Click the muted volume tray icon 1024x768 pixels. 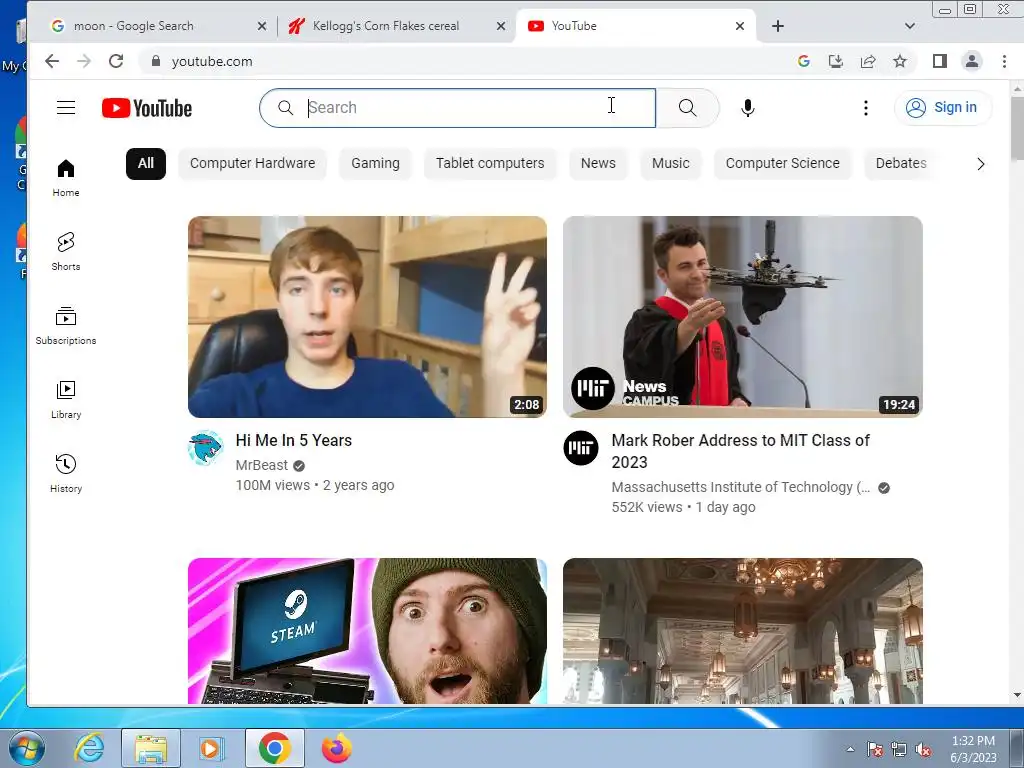pos(923,750)
